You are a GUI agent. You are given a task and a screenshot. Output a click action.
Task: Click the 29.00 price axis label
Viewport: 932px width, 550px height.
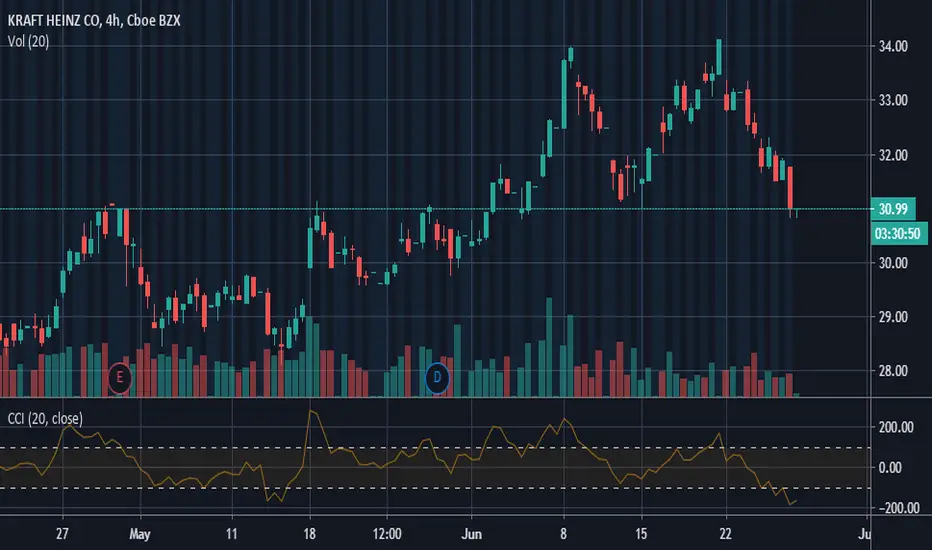point(893,317)
